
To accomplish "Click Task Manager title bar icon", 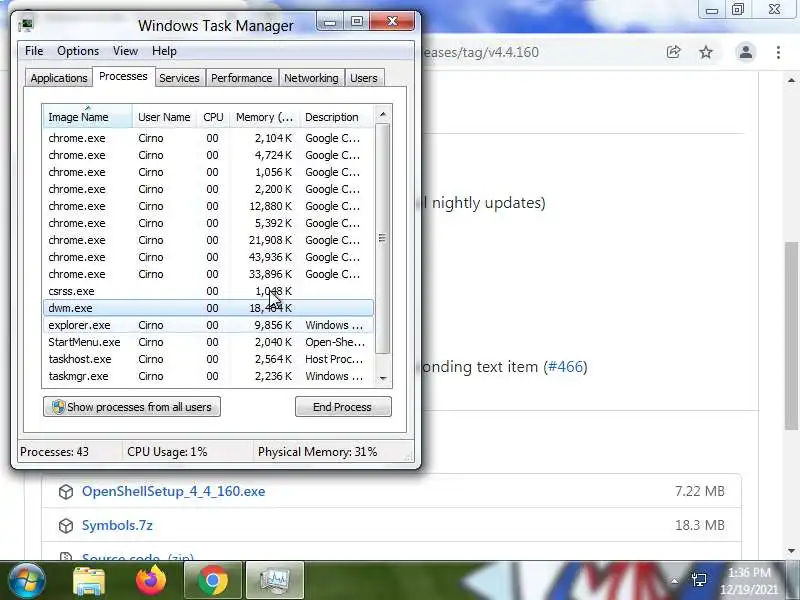I will click(26, 25).
